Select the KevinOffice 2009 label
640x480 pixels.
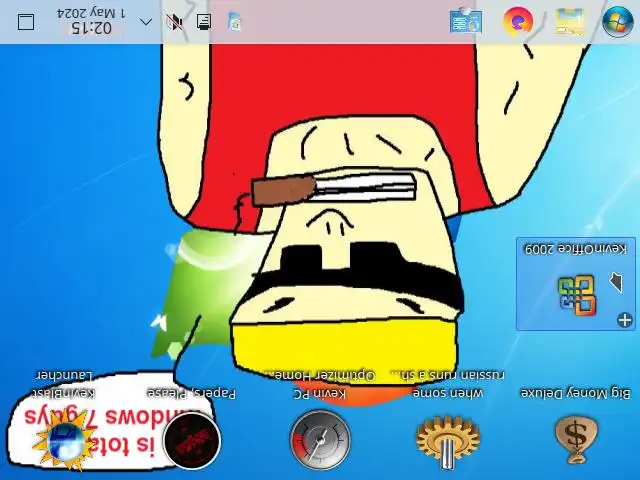pyautogui.click(x=576, y=248)
